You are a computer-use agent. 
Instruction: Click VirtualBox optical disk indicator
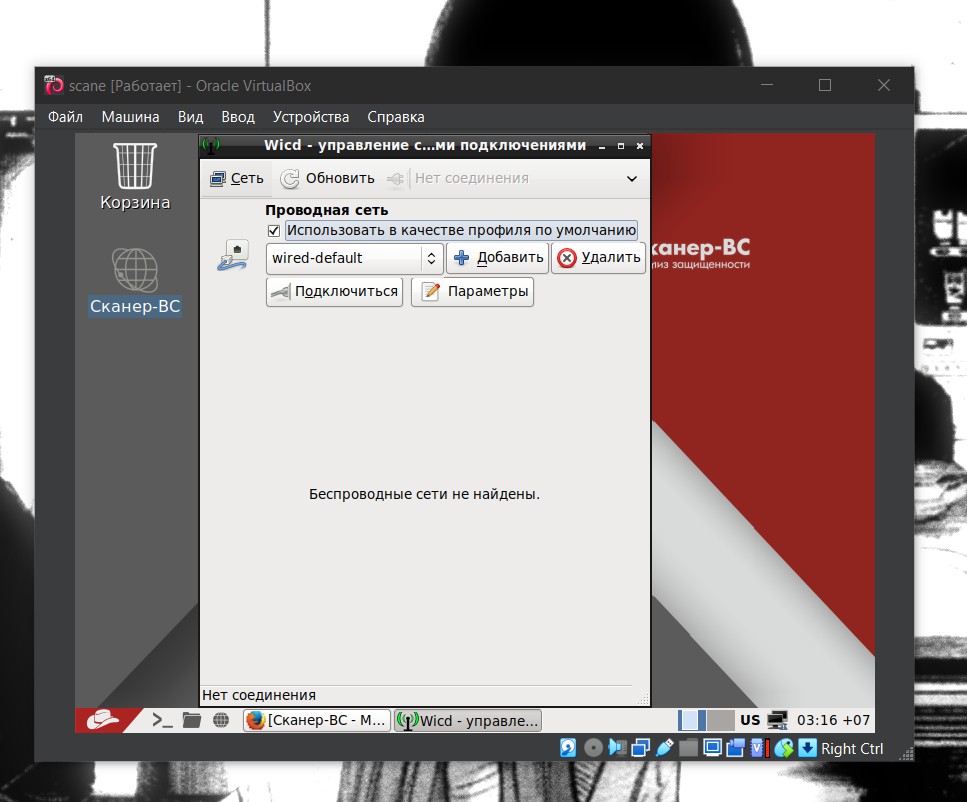[x=593, y=748]
